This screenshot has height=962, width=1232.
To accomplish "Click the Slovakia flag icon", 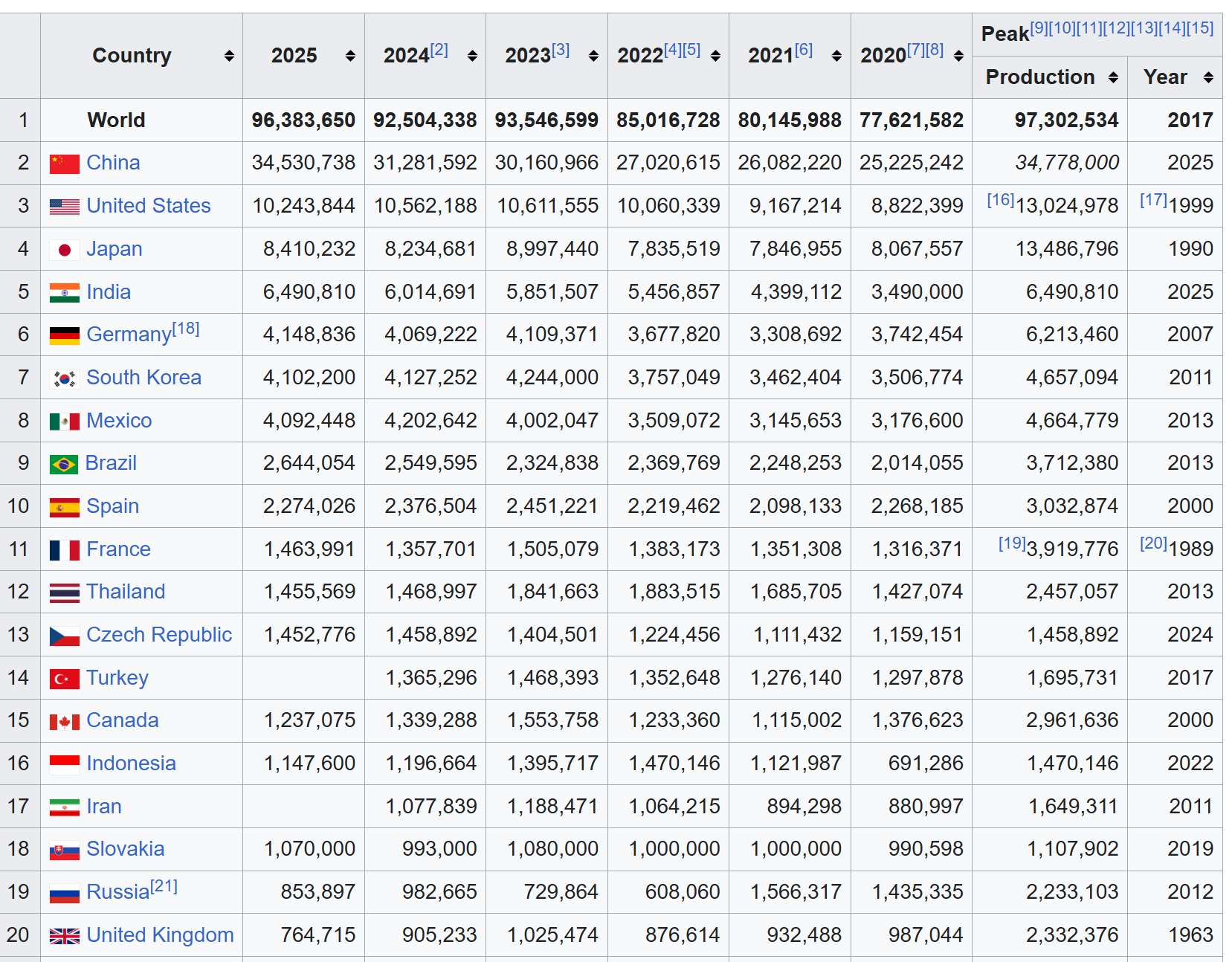I will point(64,850).
